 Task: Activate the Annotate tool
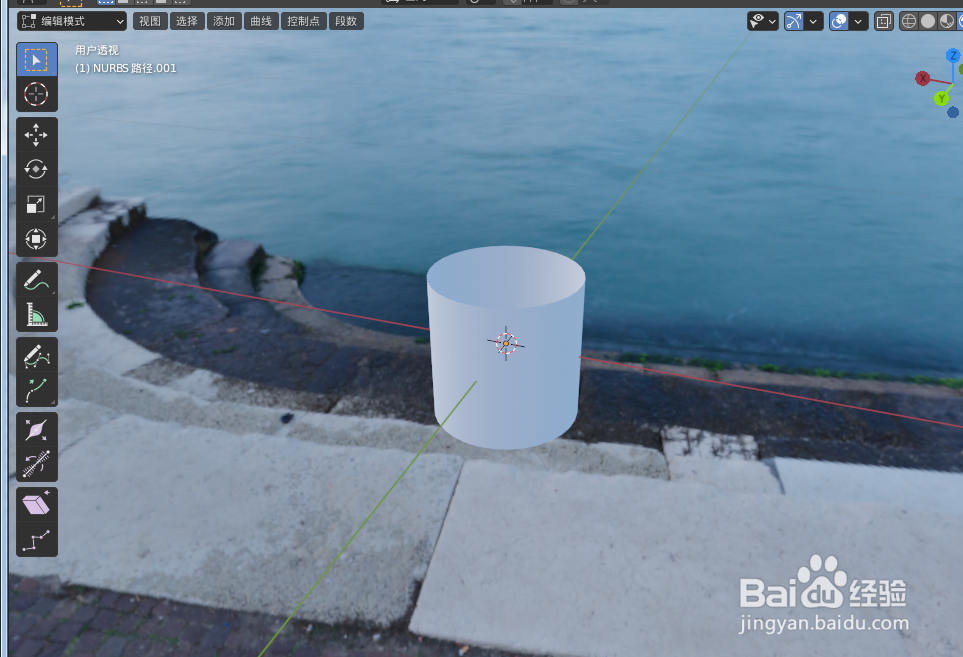point(36,281)
